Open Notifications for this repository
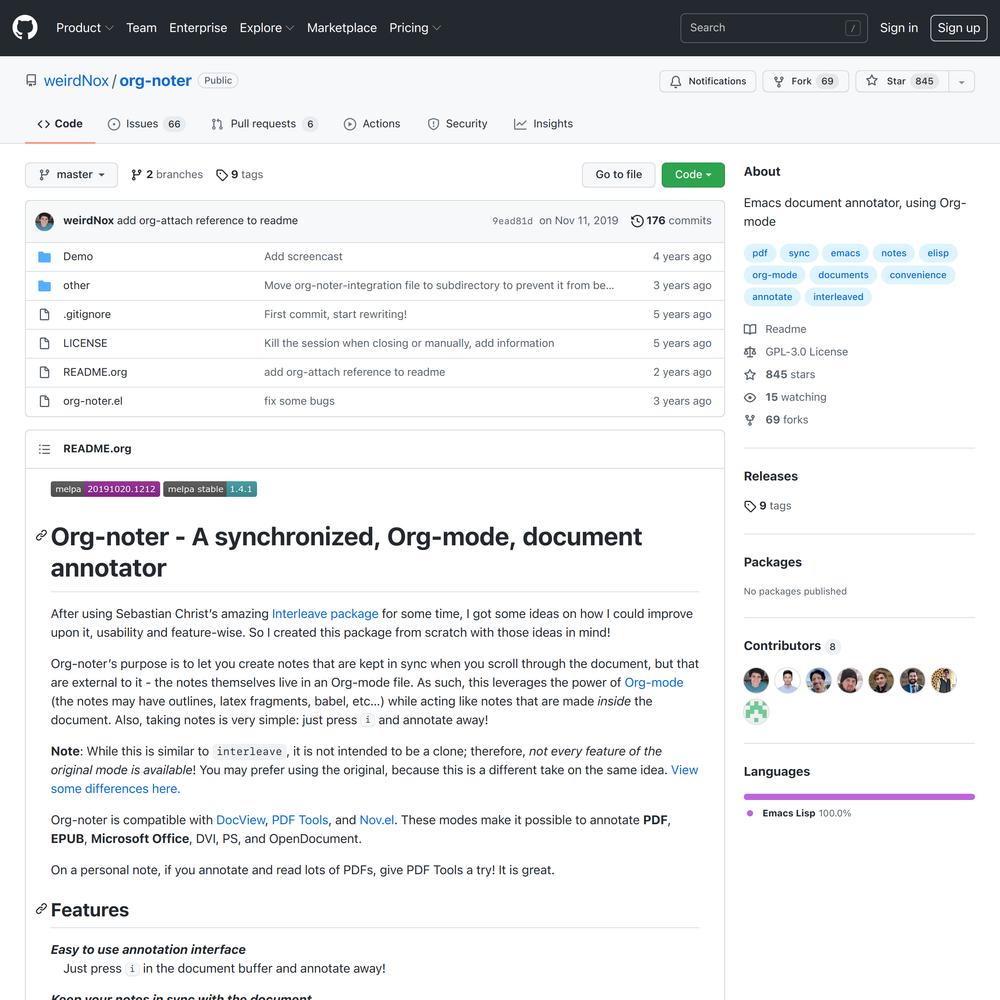 (708, 81)
